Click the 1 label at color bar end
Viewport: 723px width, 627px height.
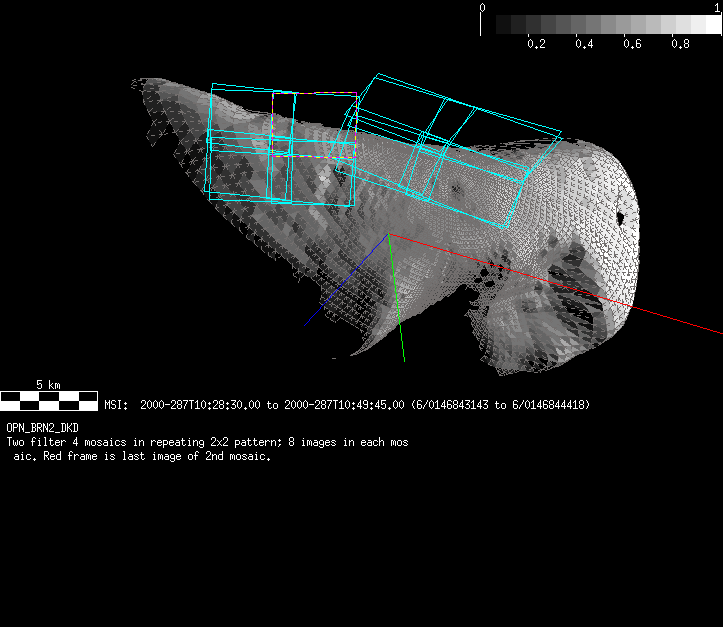(717, 7)
